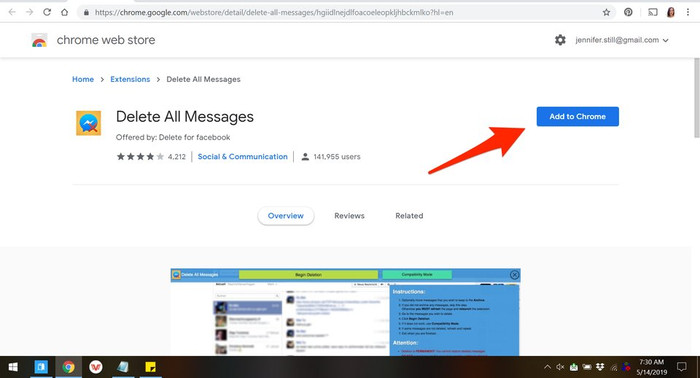This screenshot has height=378, width=700.
Task: Open the Chrome three-dot menu
Action: [688, 12]
